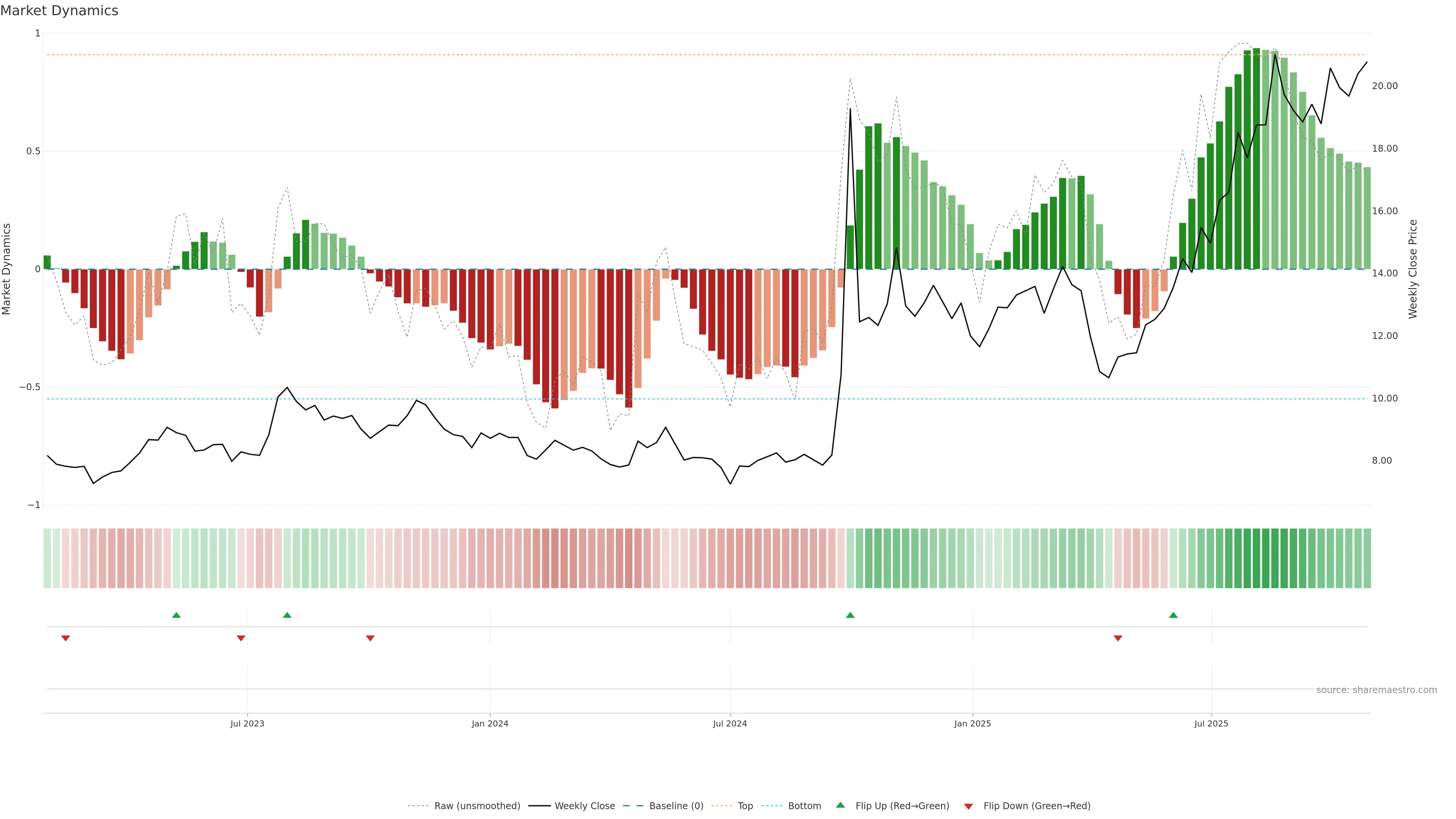Image resolution: width=1456 pixels, height=819 pixels.
Task: Click the first green flip-up marker in 2023
Action: (x=176, y=615)
